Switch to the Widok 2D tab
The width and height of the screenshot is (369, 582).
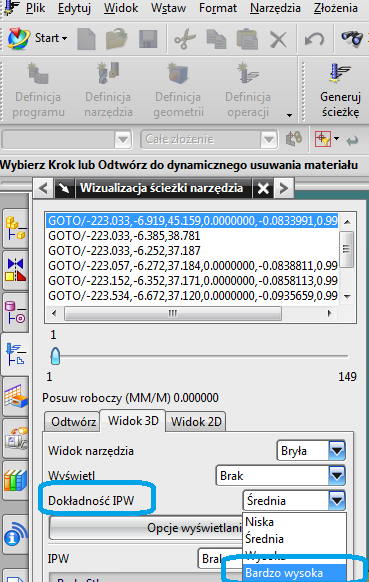pyautogui.click(x=196, y=422)
